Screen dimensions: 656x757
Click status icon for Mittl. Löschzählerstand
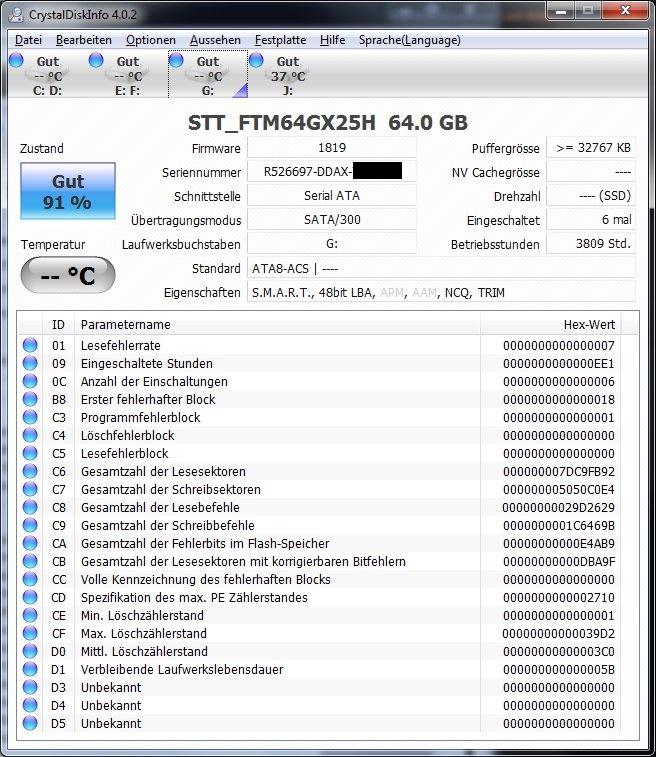30,651
